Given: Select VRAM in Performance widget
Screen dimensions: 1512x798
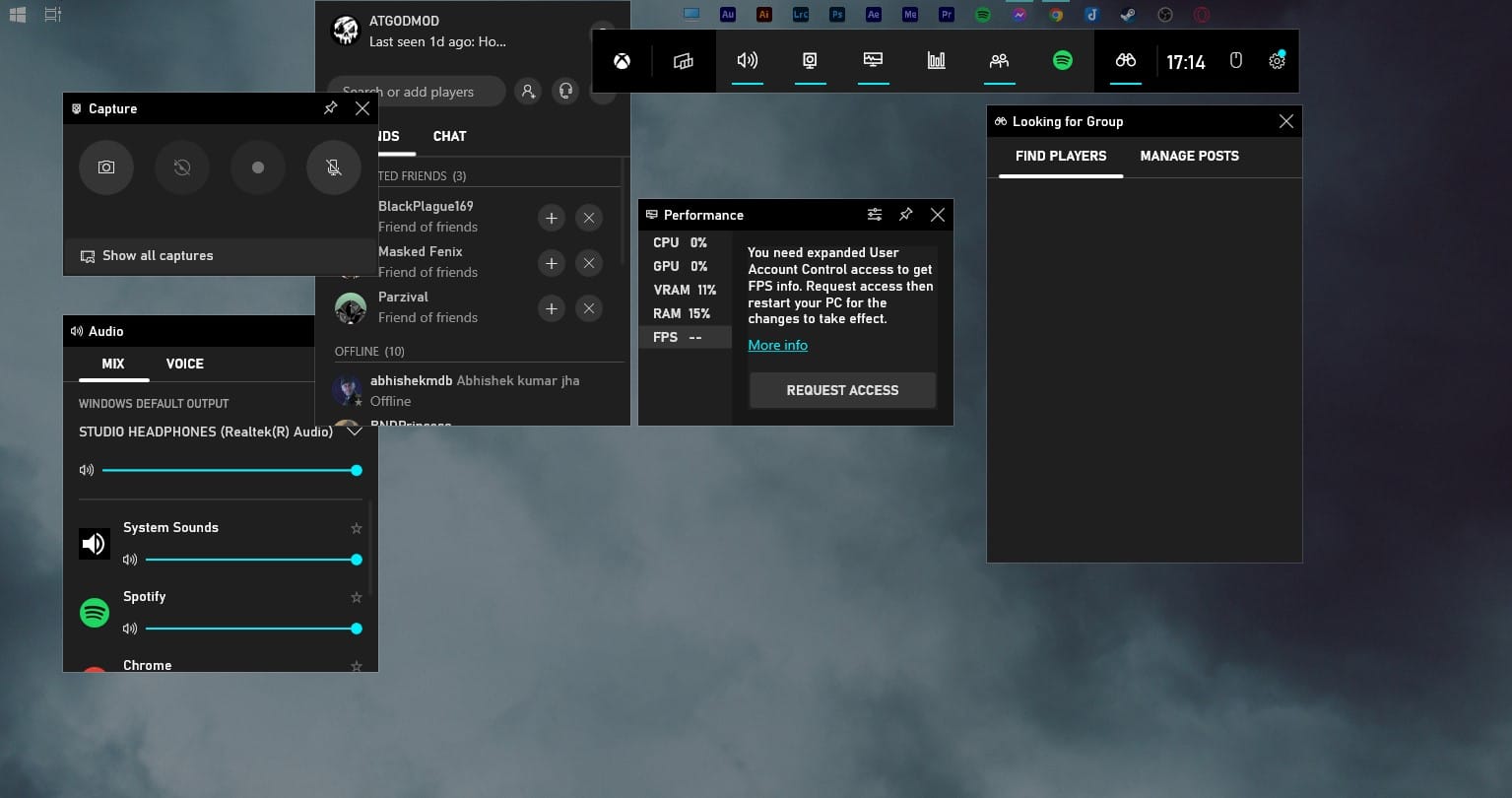Looking at the screenshot, I should (x=686, y=290).
